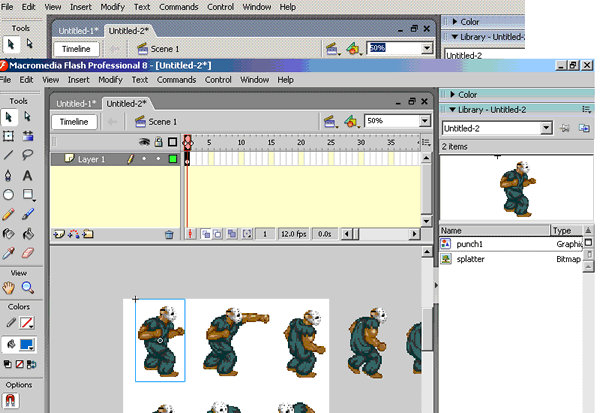
Task: Click the Name column header in library
Action: [x=494, y=230]
